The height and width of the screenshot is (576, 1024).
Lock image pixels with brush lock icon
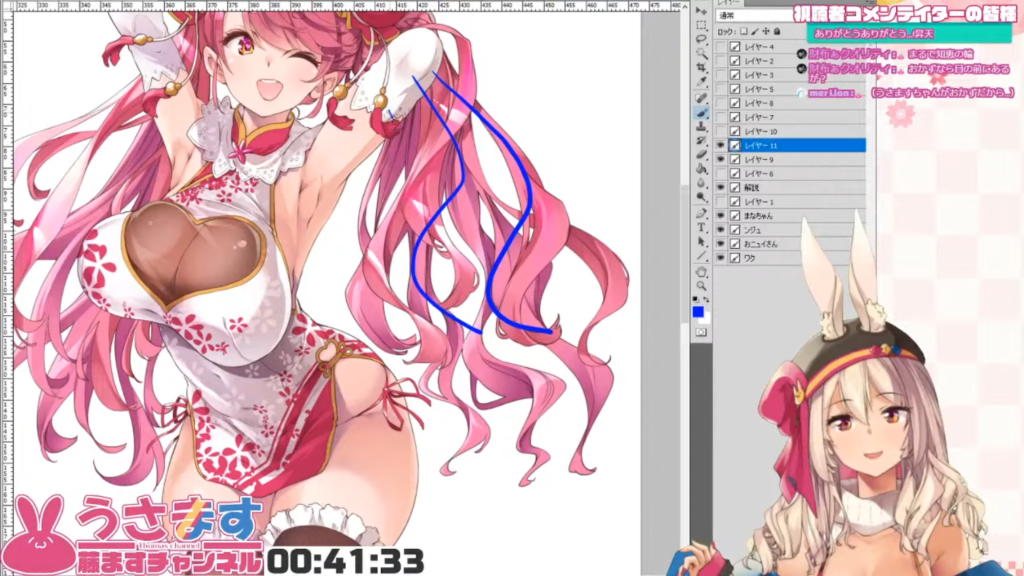coord(755,31)
